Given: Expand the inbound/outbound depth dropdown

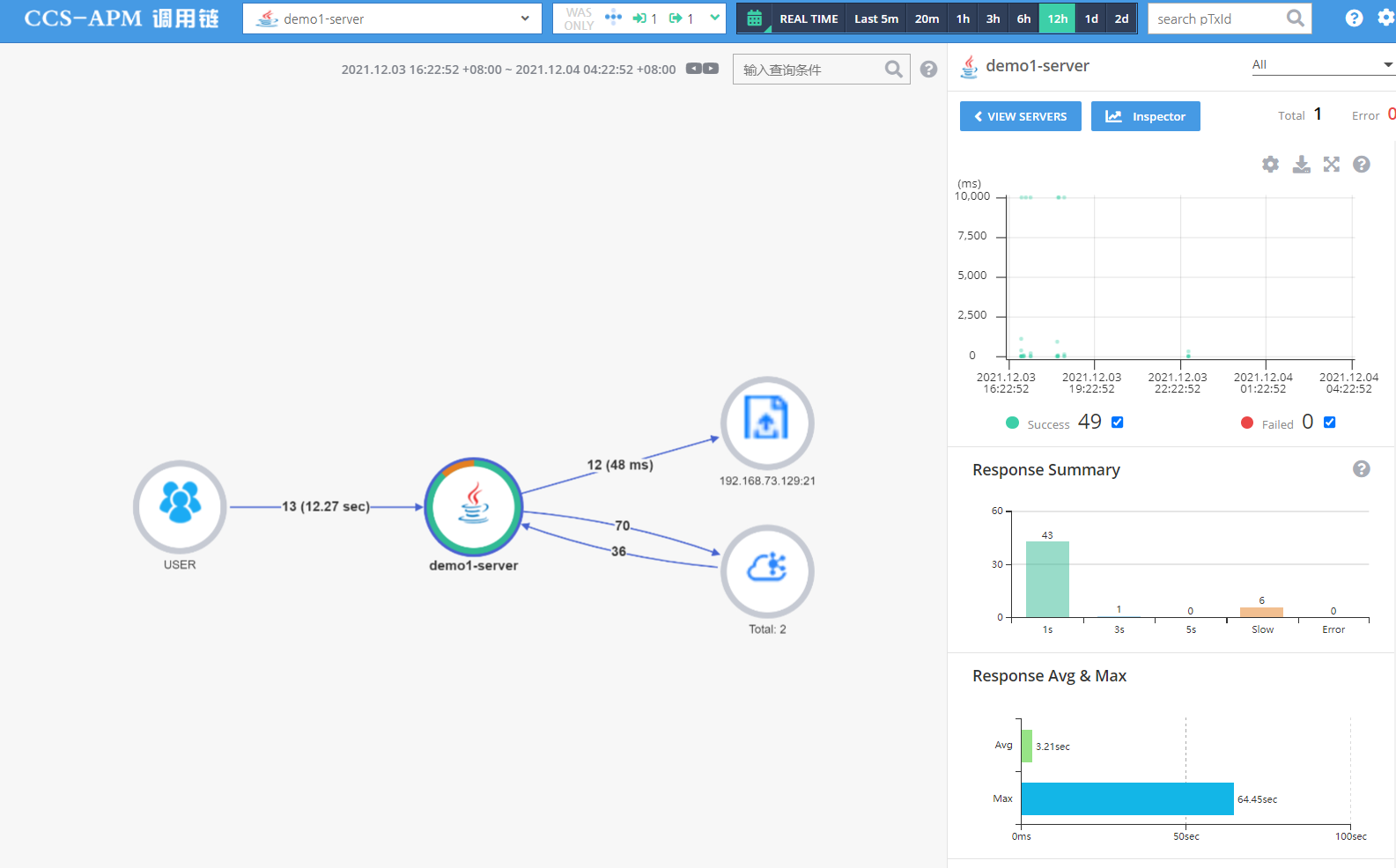Looking at the screenshot, I should pos(715,18).
